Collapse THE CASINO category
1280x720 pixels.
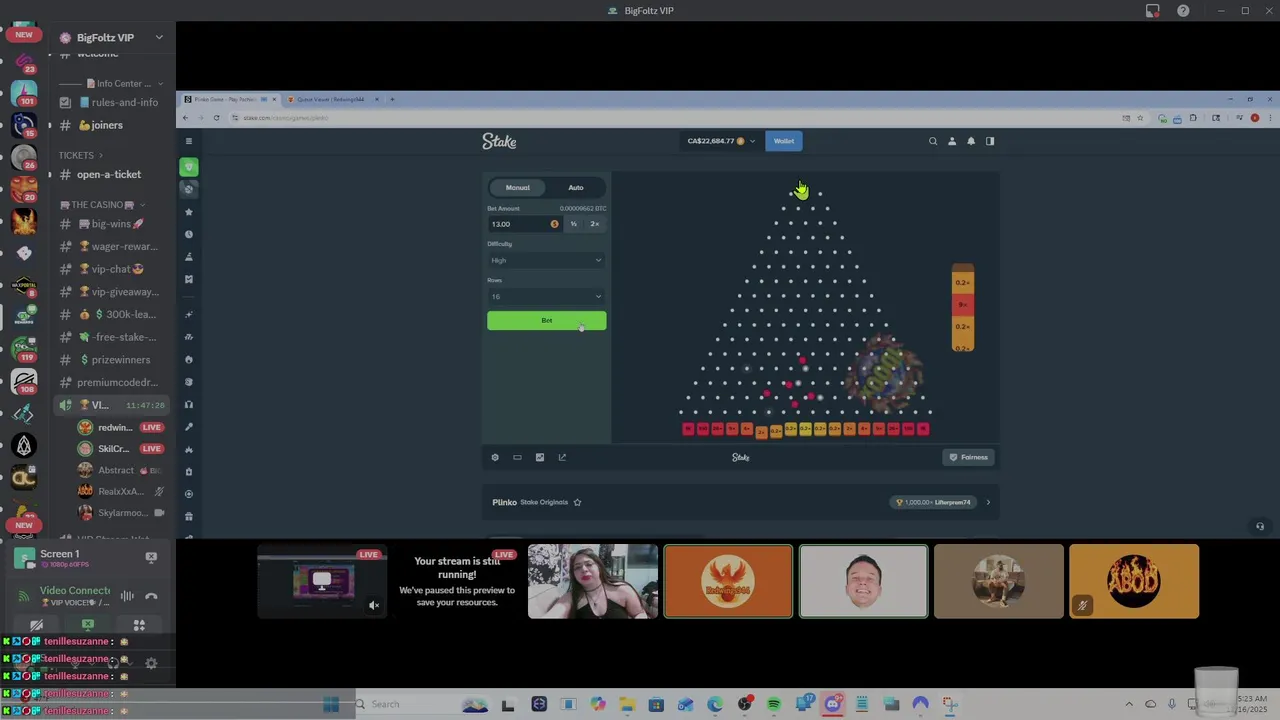click(102, 204)
